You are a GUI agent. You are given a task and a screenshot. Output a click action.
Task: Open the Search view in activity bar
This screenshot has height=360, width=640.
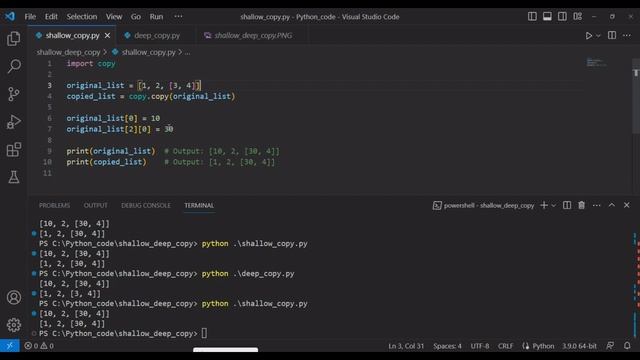pos(13,66)
